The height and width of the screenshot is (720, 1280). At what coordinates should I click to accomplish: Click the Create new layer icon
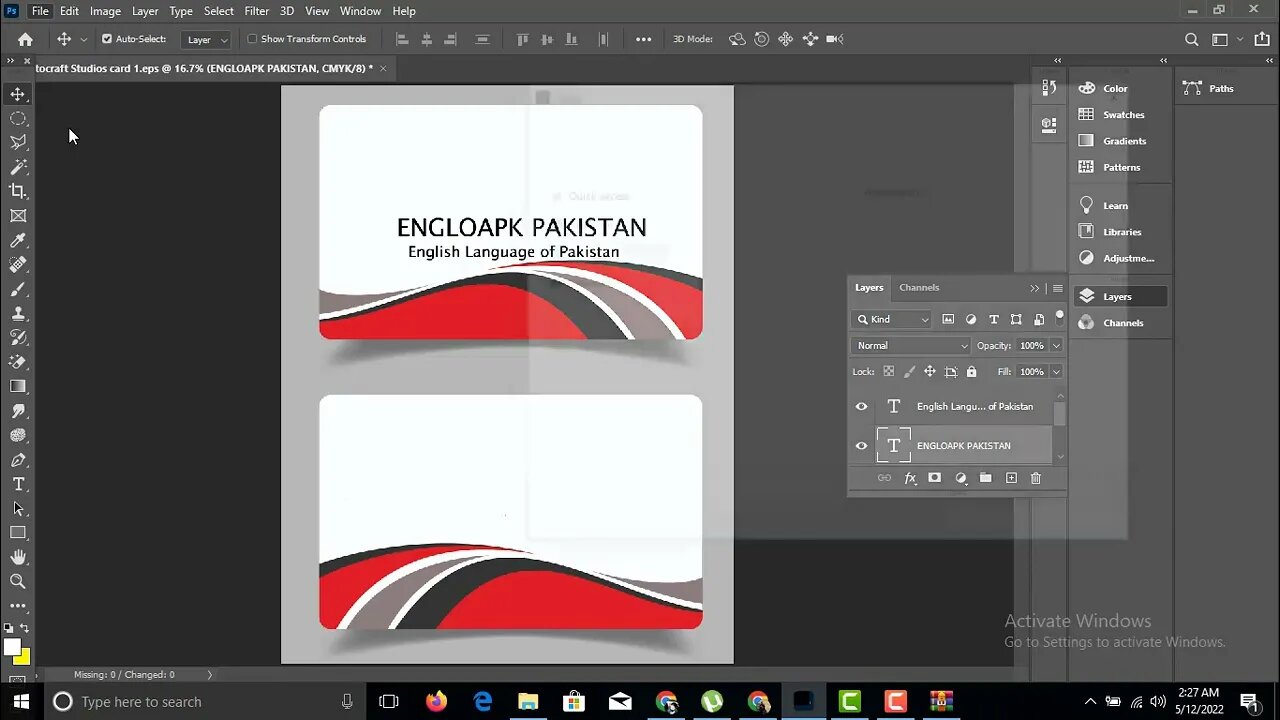[1011, 478]
